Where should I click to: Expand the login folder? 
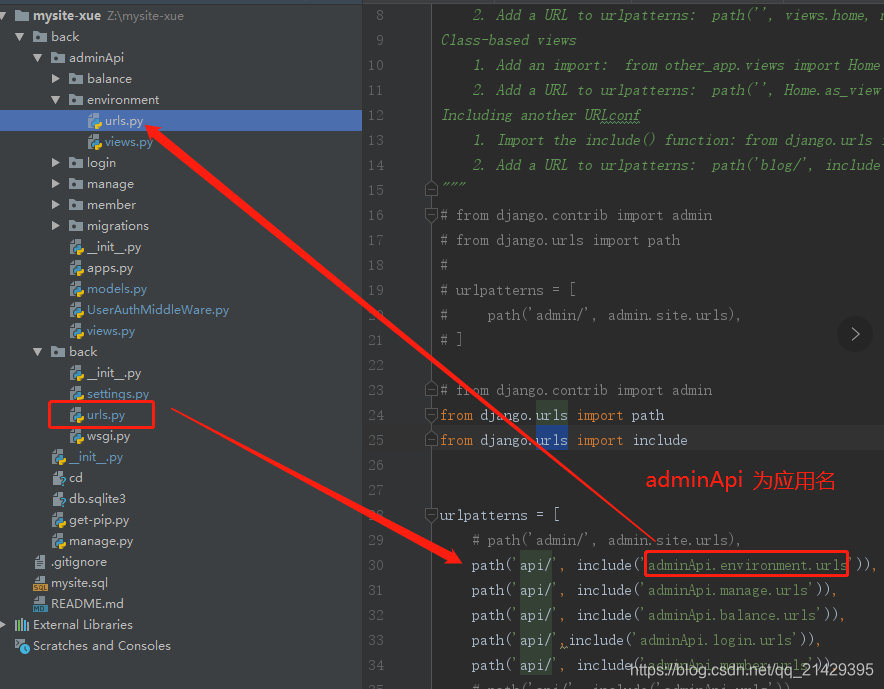(x=56, y=162)
